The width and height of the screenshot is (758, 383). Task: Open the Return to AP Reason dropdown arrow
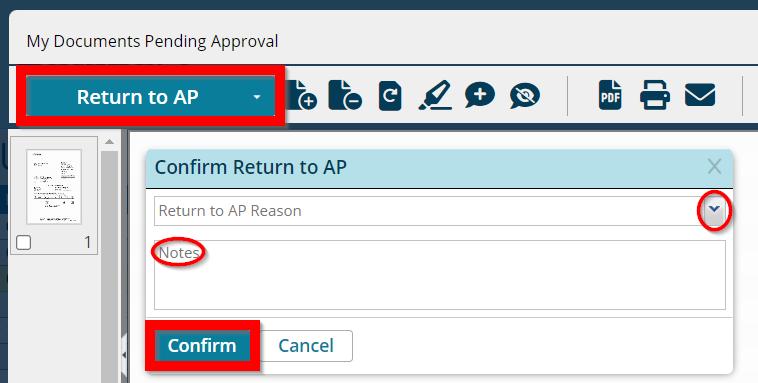(x=714, y=210)
